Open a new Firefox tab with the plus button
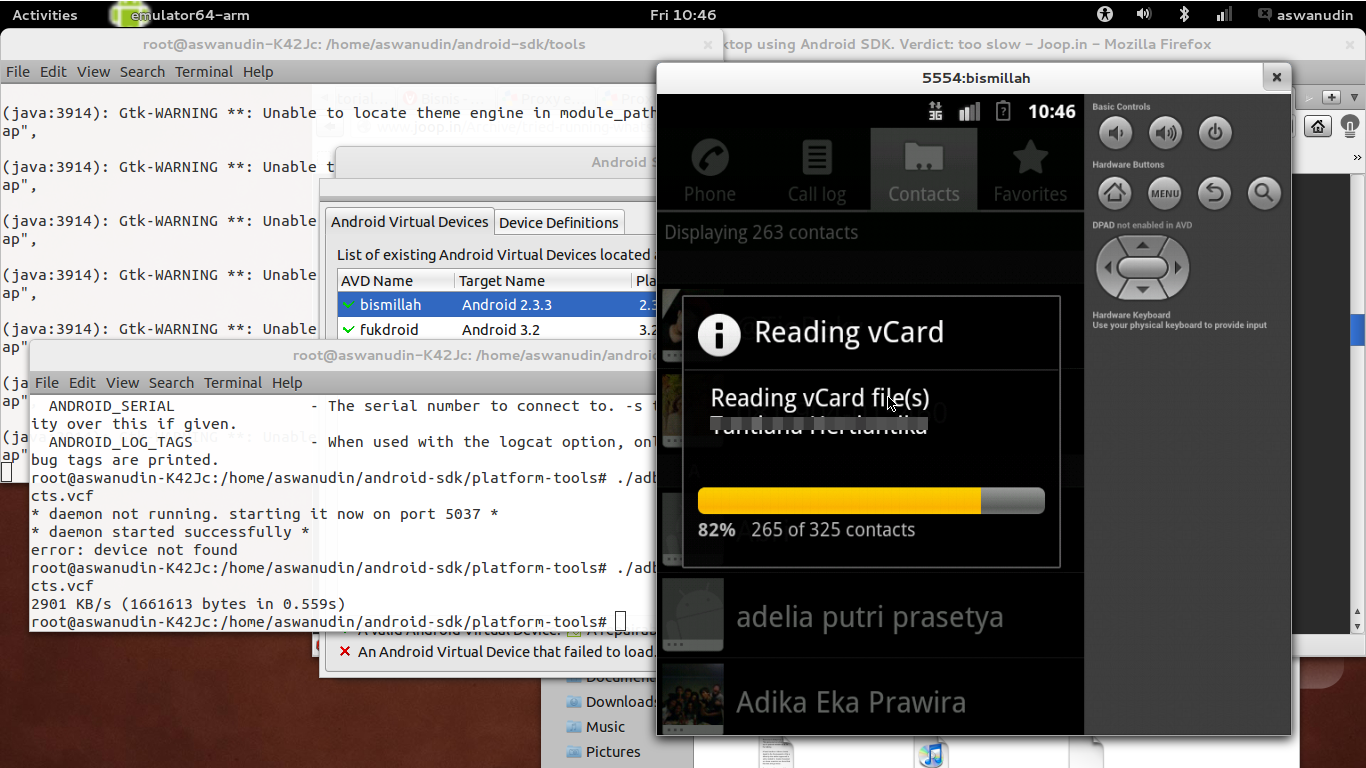The width and height of the screenshot is (1366, 768). pos(1331,97)
